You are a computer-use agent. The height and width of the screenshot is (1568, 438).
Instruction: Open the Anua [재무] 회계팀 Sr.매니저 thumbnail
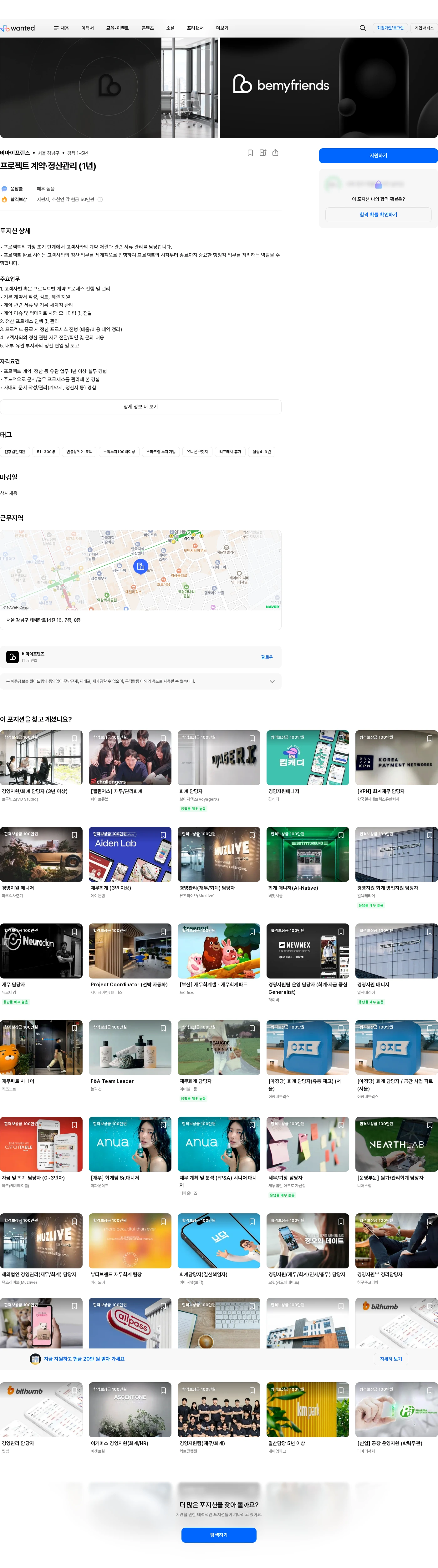click(x=130, y=1144)
